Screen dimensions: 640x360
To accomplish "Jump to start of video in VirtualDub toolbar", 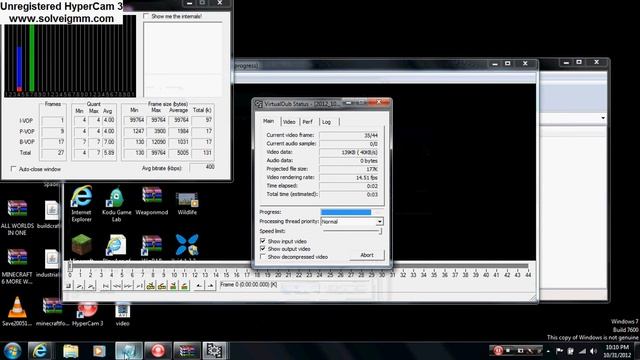I will coord(106,286).
